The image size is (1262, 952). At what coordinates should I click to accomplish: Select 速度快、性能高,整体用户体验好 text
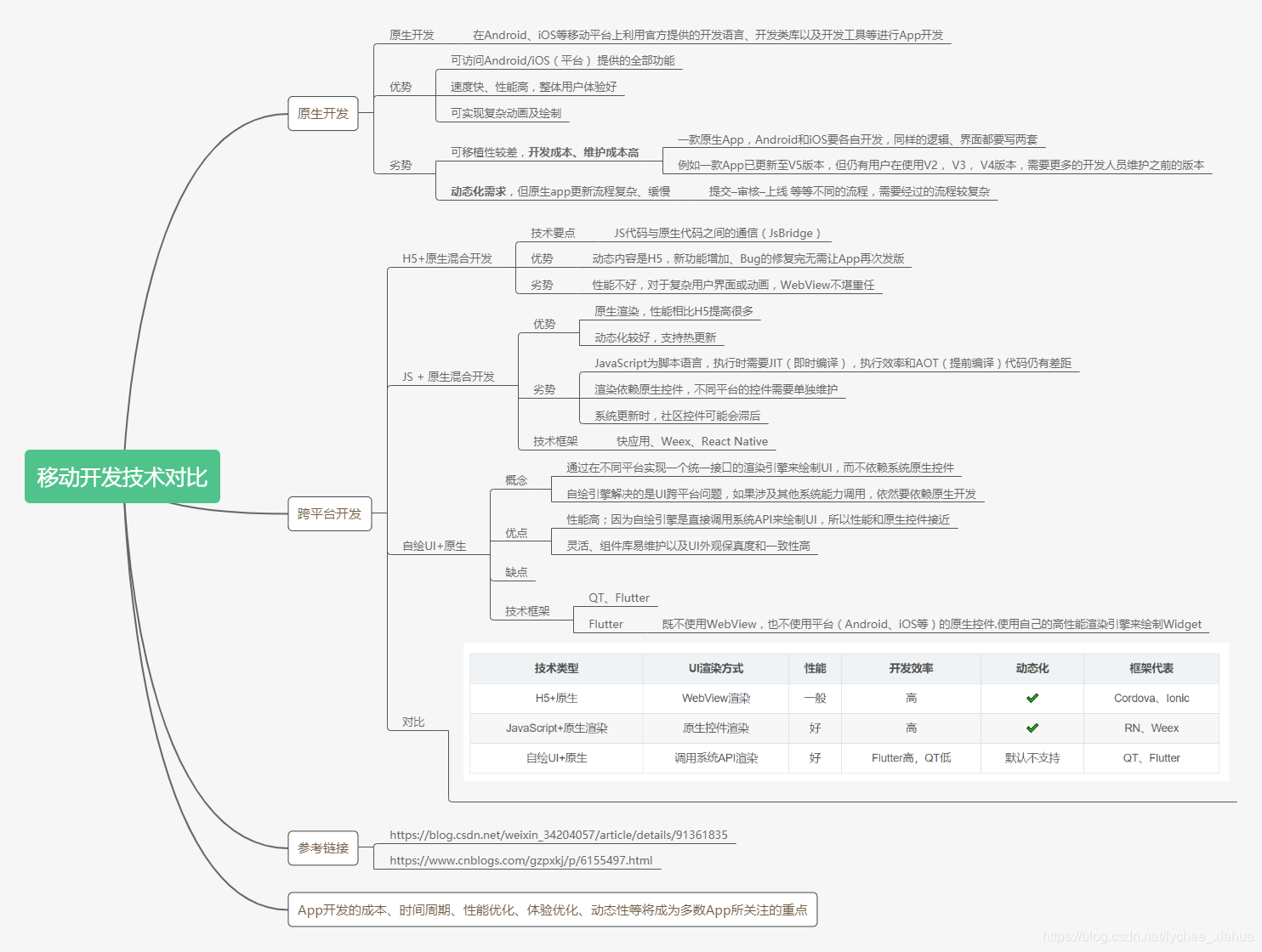pos(534,87)
